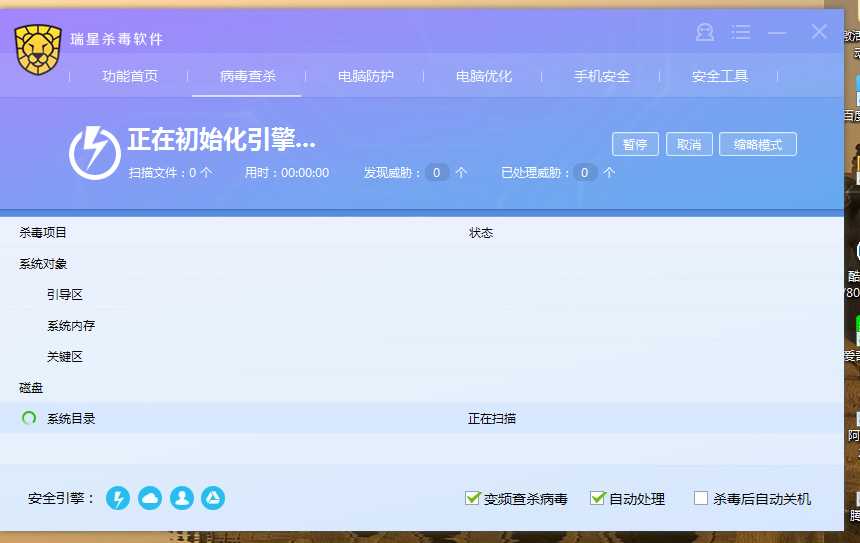
Task: Open the main menu list icon
Action: click(740, 32)
